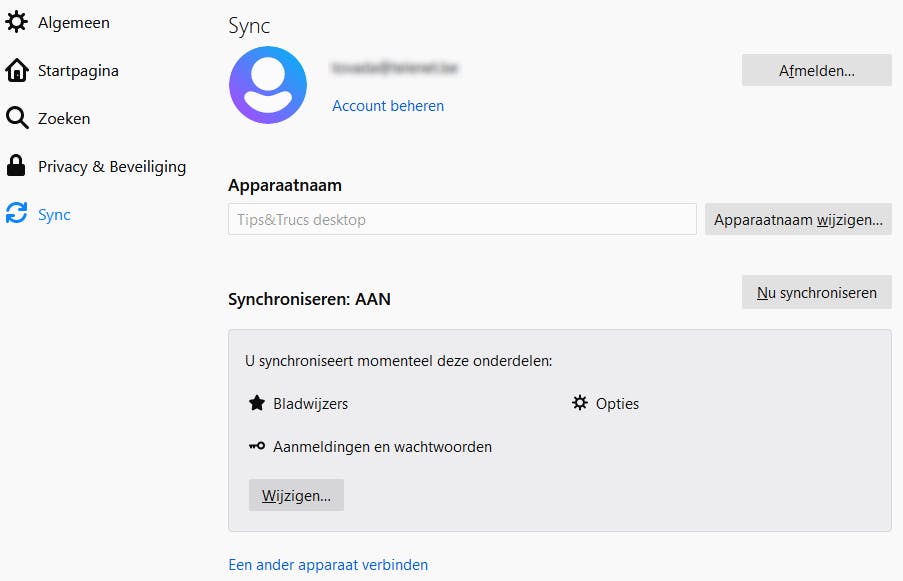Go to the Startpagina settings section
The image size is (903, 581).
pos(78,71)
